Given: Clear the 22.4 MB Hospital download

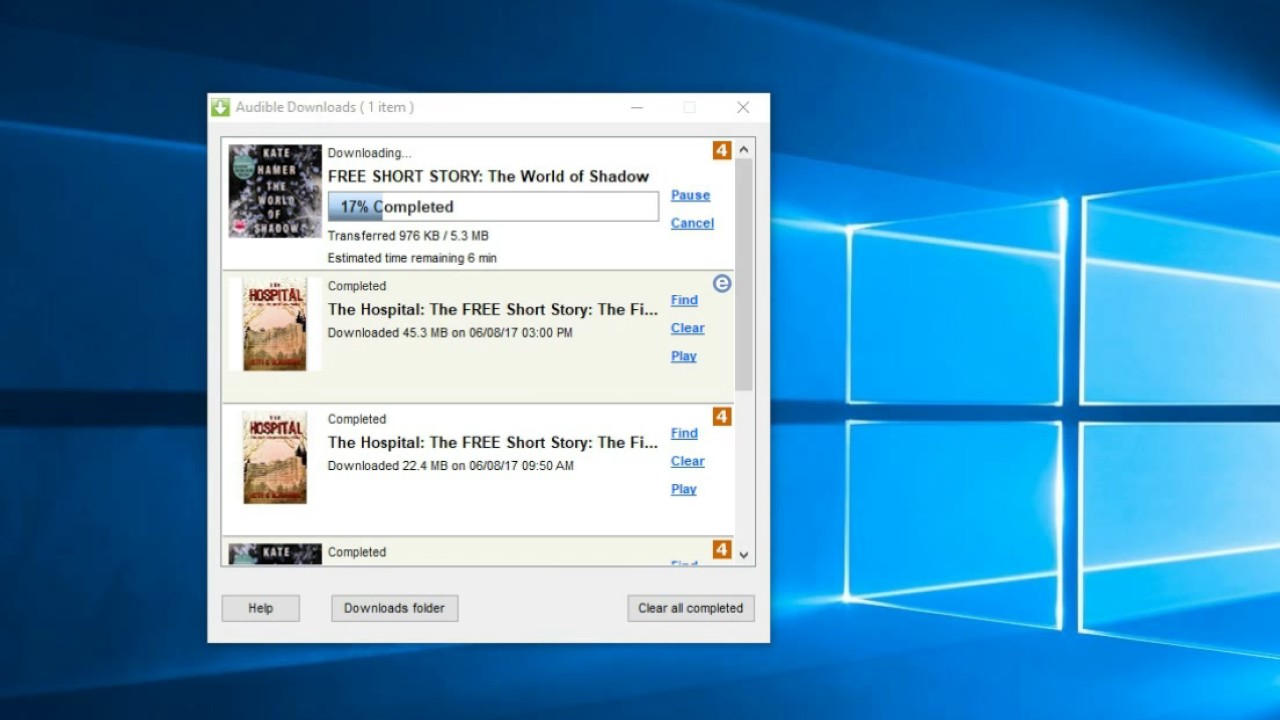Looking at the screenshot, I should click(687, 461).
